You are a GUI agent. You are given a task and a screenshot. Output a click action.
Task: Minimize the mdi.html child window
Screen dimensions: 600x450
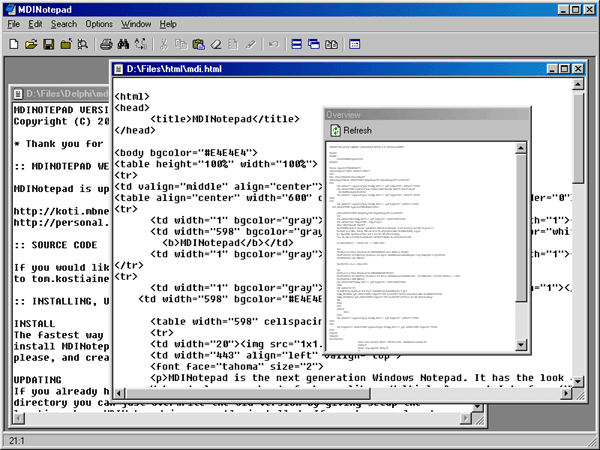point(552,69)
